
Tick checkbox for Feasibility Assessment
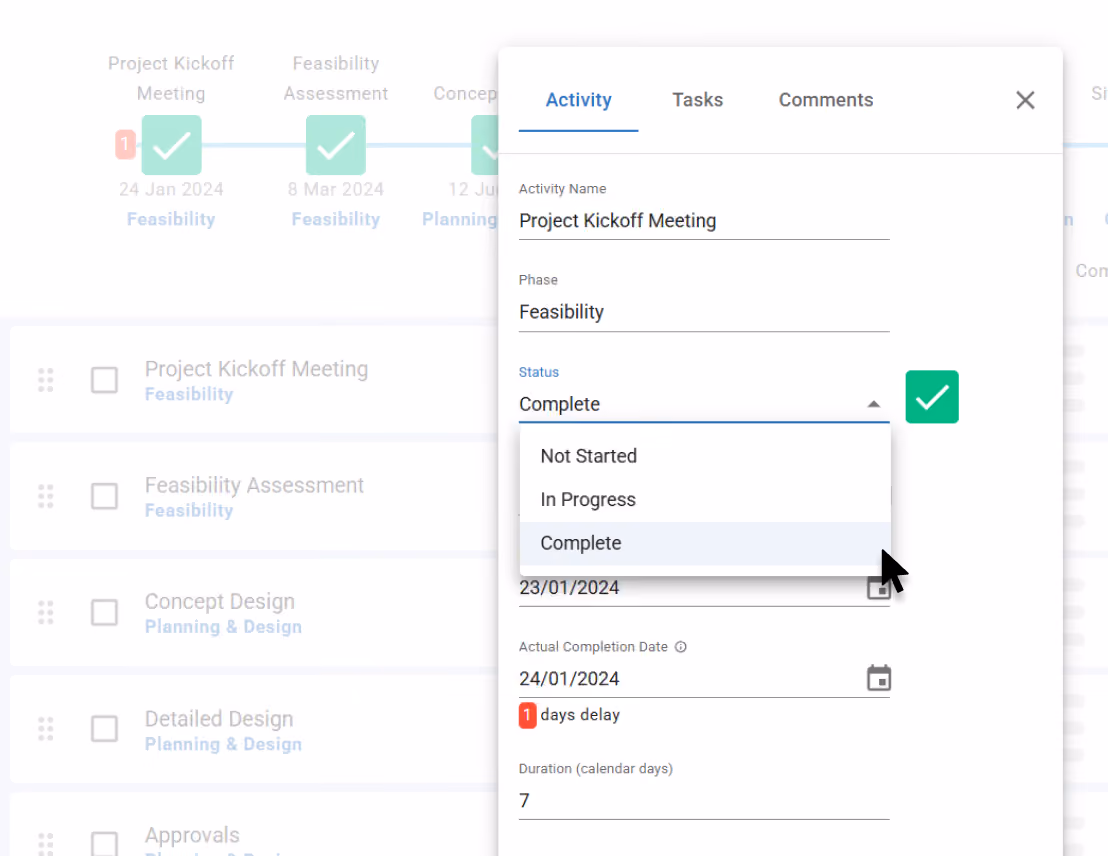[x=105, y=496]
